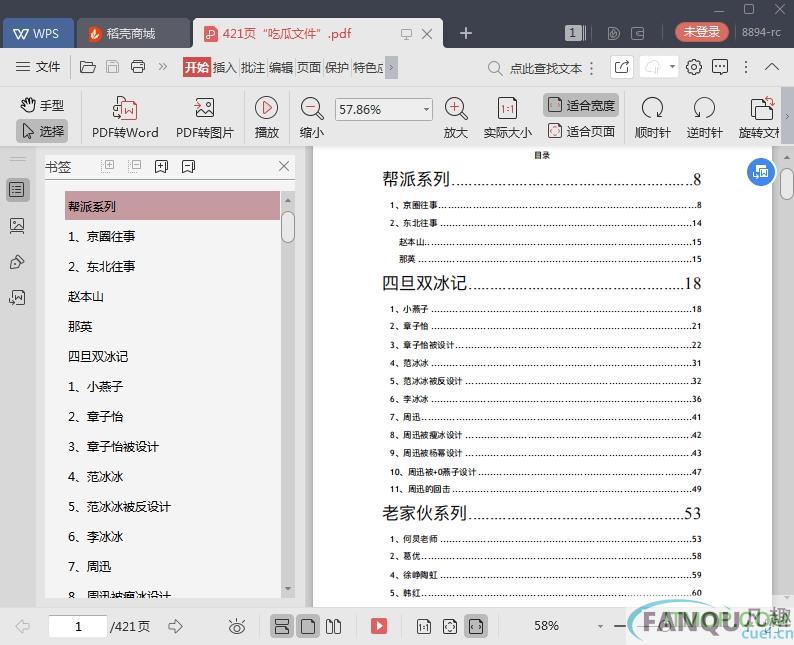Image resolution: width=794 pixels, height=645 pixels.
Task: Expand the status bar 58% zoom dropdown
Action: [x=600, y=626]
